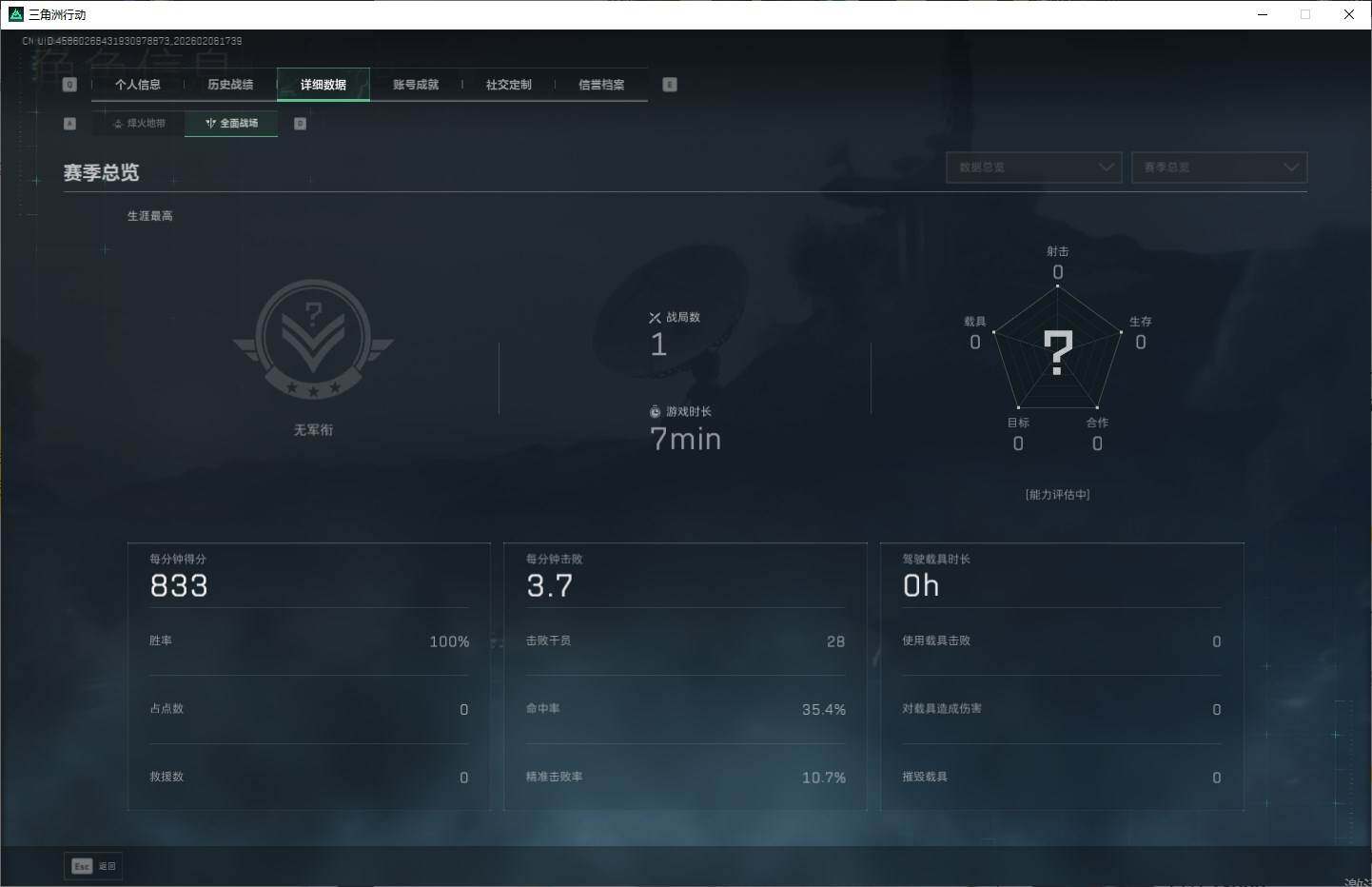The image size is (1372, 887).
Task: Click the 载具 score on radar chart
Action: tap(974, 343)
